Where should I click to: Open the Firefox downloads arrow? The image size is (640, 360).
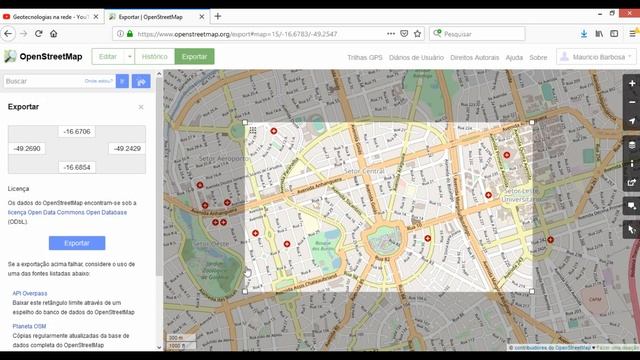584,34
